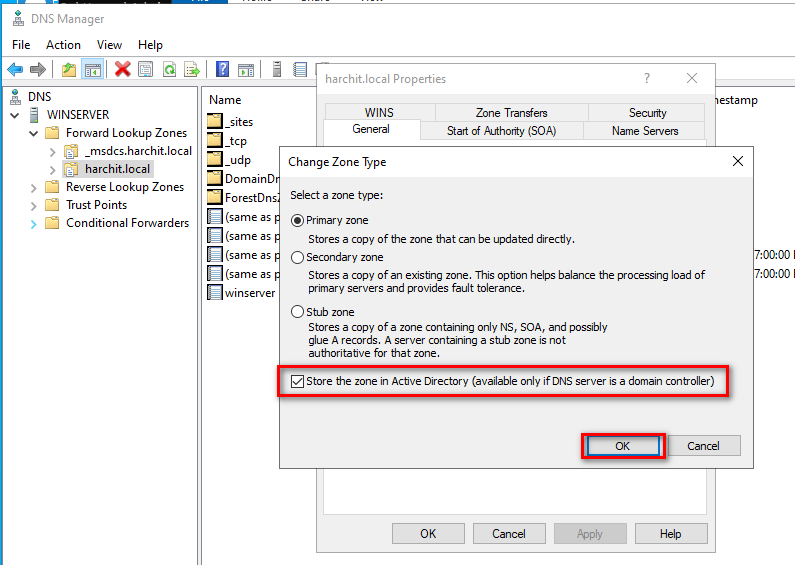Viewport: 795px width, 565px height.
Task: Switch to the Zone Transfers tab
Action: coord(511,113)
